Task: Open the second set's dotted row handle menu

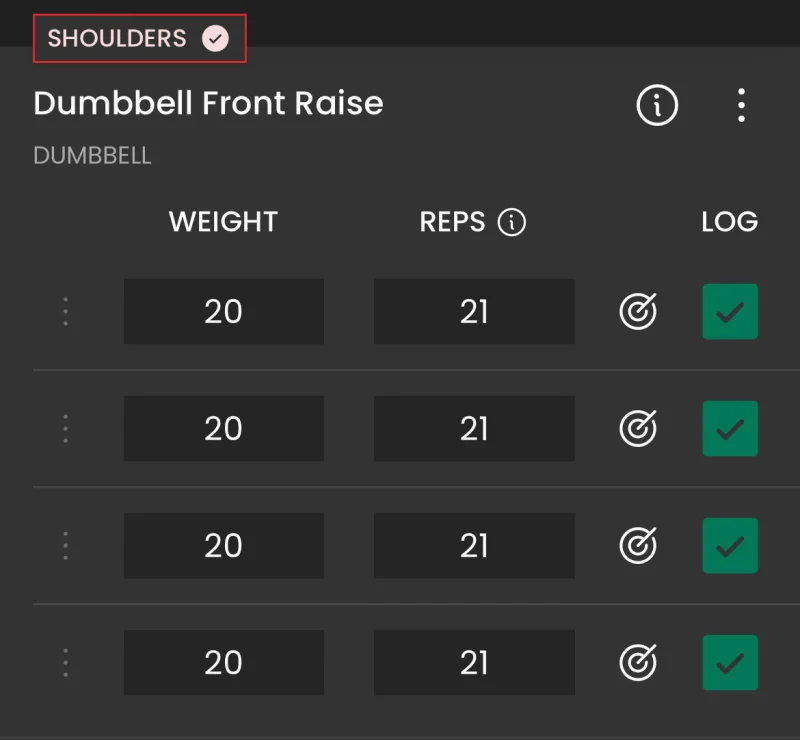Action: (65, 428)
